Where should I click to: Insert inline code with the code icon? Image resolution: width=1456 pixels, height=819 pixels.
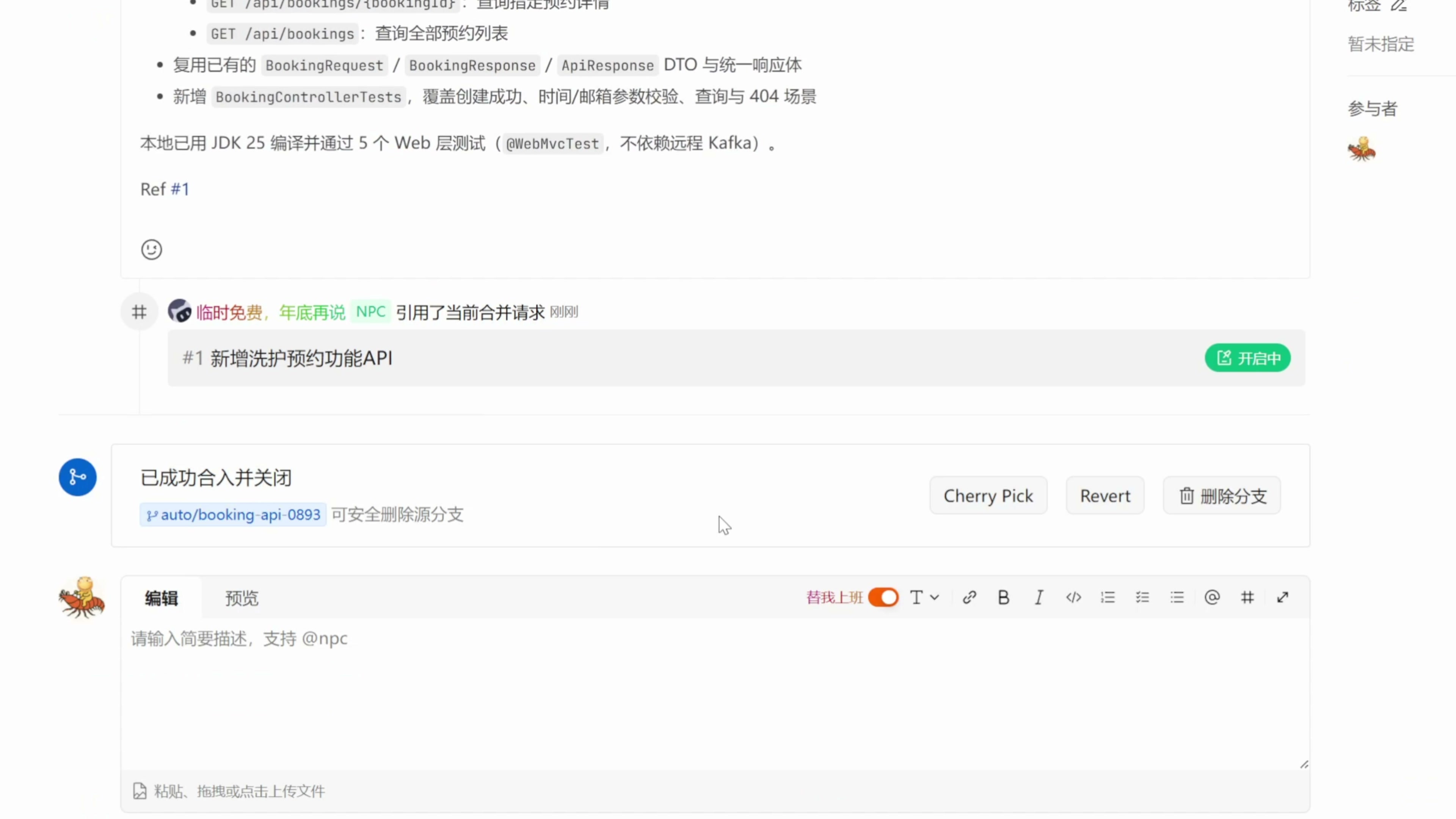click(1073, 598)
